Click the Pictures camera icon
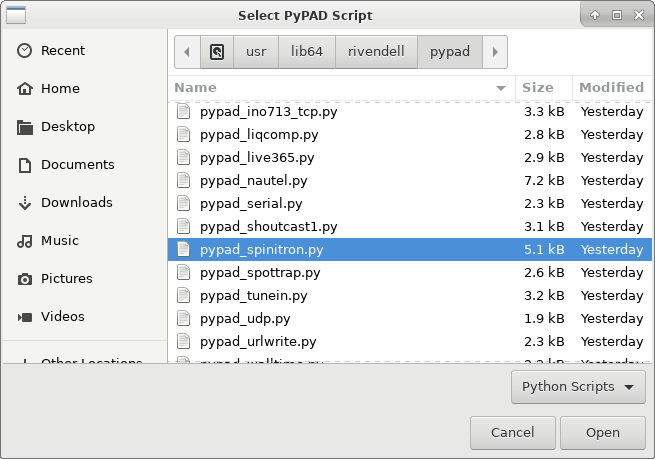 point(24,279)
